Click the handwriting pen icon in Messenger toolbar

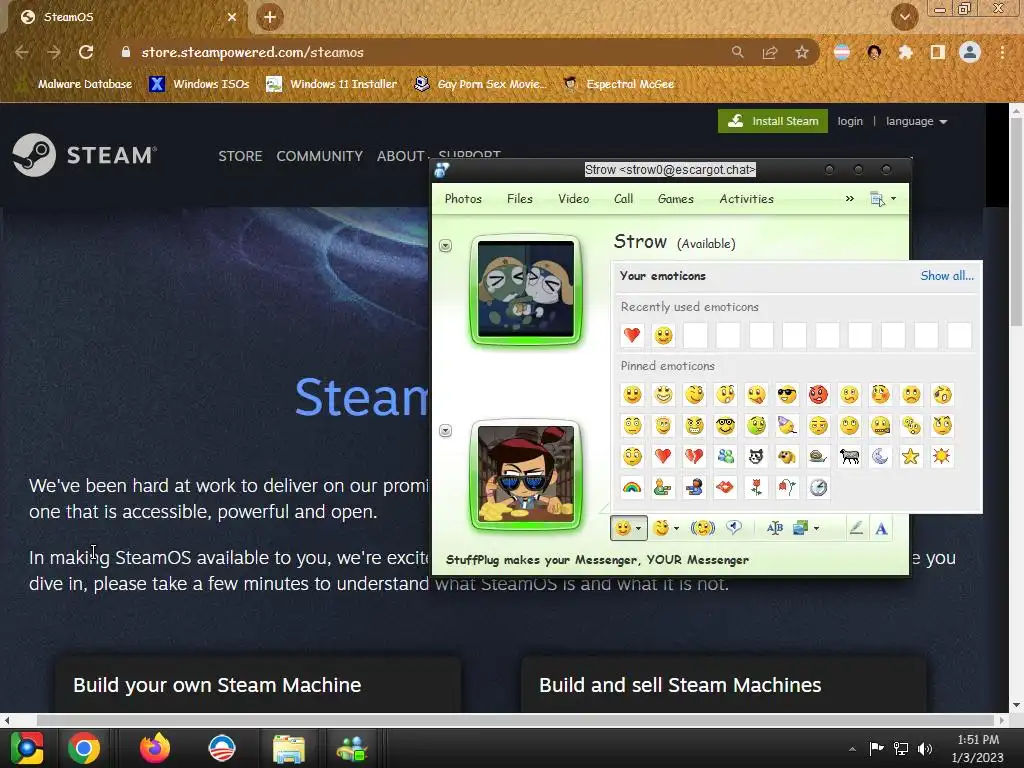[856, 528]
